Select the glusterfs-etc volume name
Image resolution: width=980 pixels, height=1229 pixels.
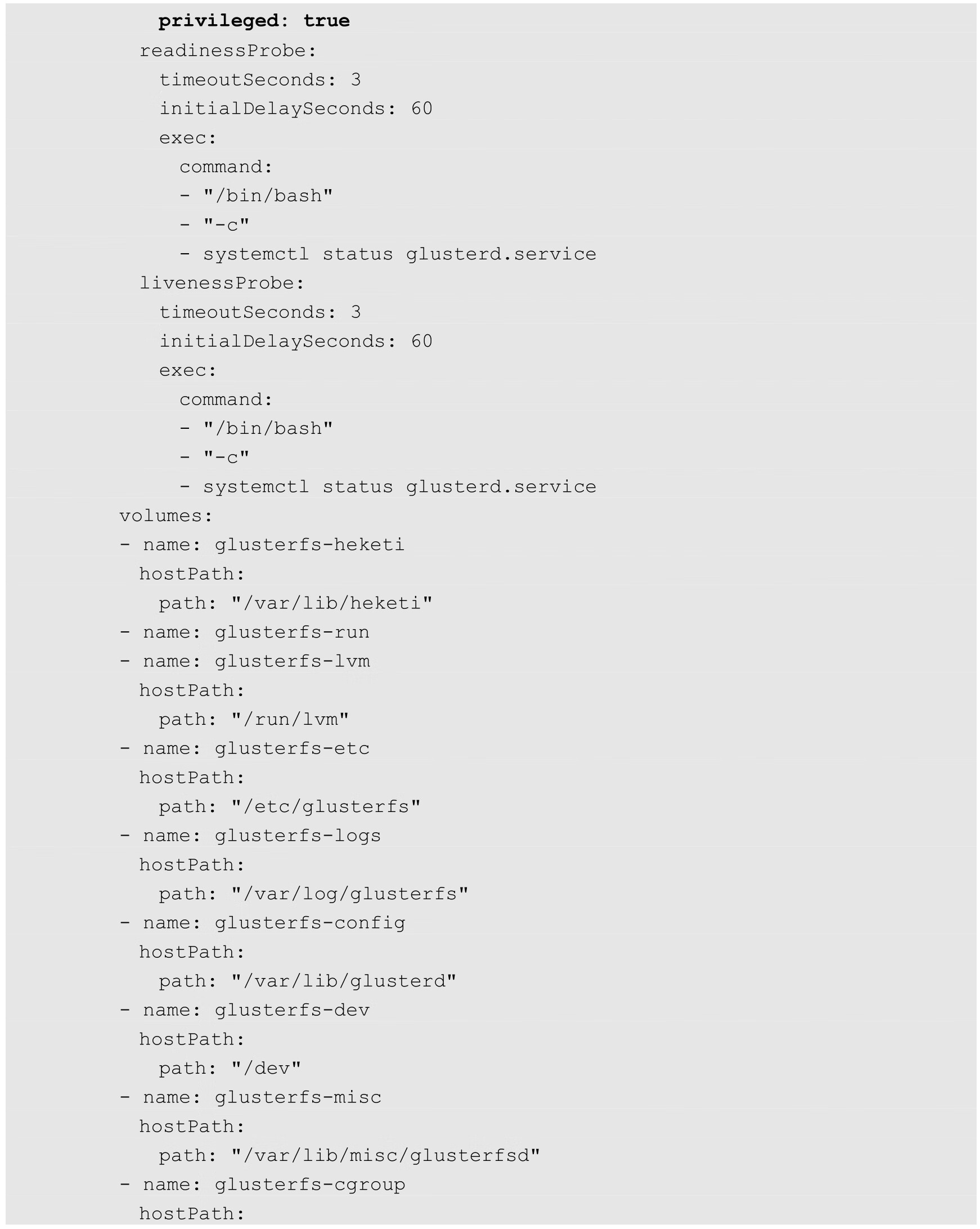[292, 748]
